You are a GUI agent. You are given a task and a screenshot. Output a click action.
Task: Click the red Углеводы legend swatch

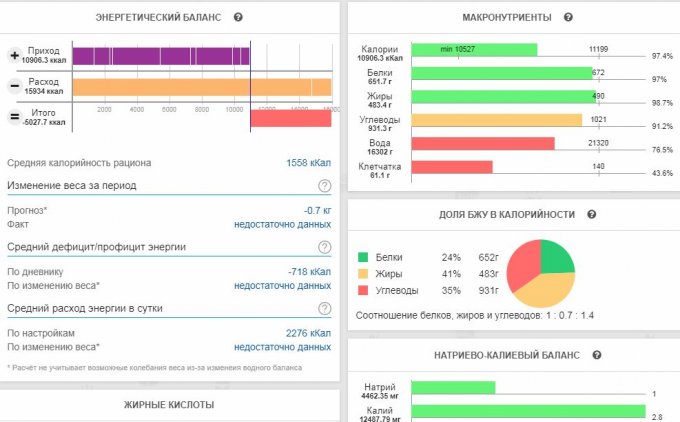364,290
